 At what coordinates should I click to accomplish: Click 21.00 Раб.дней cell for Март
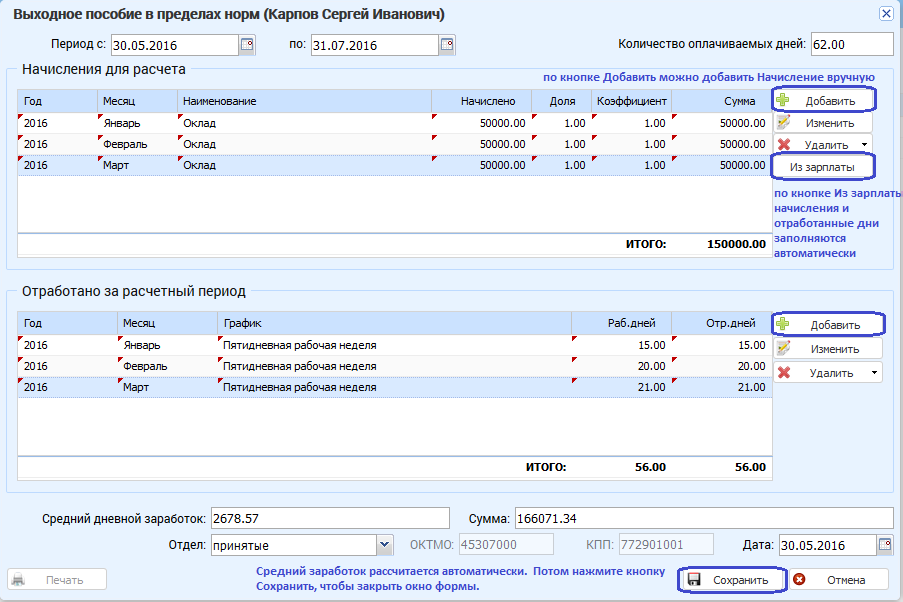point(621,387)
